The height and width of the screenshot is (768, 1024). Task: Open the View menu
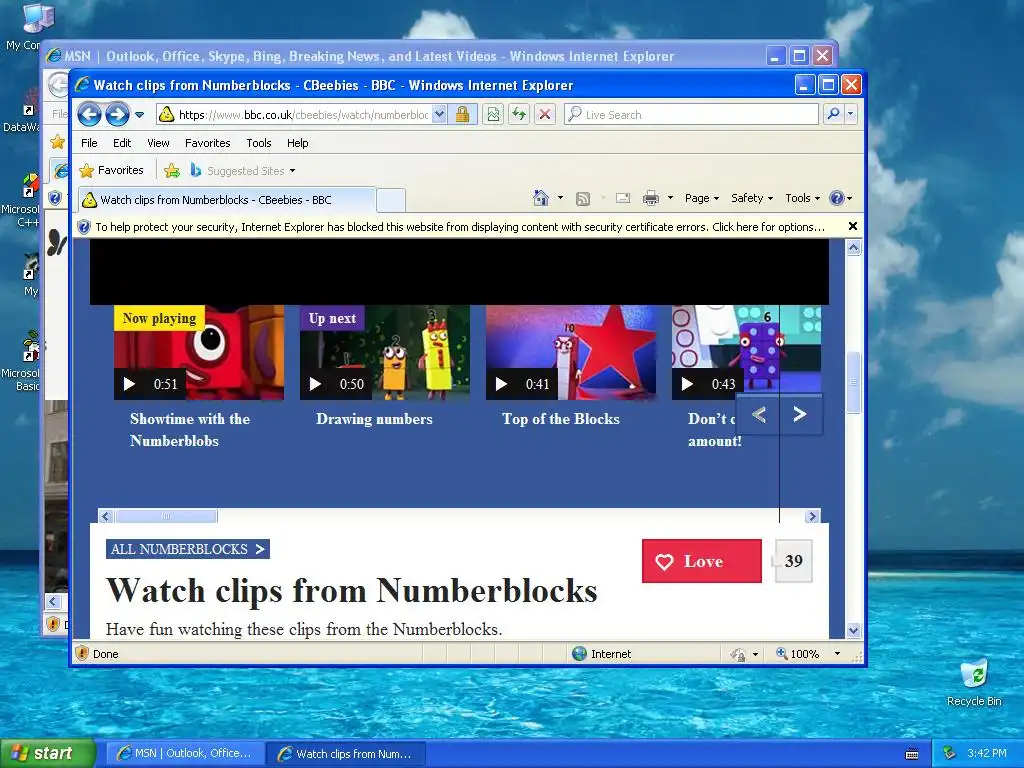(x=158, y=143)
